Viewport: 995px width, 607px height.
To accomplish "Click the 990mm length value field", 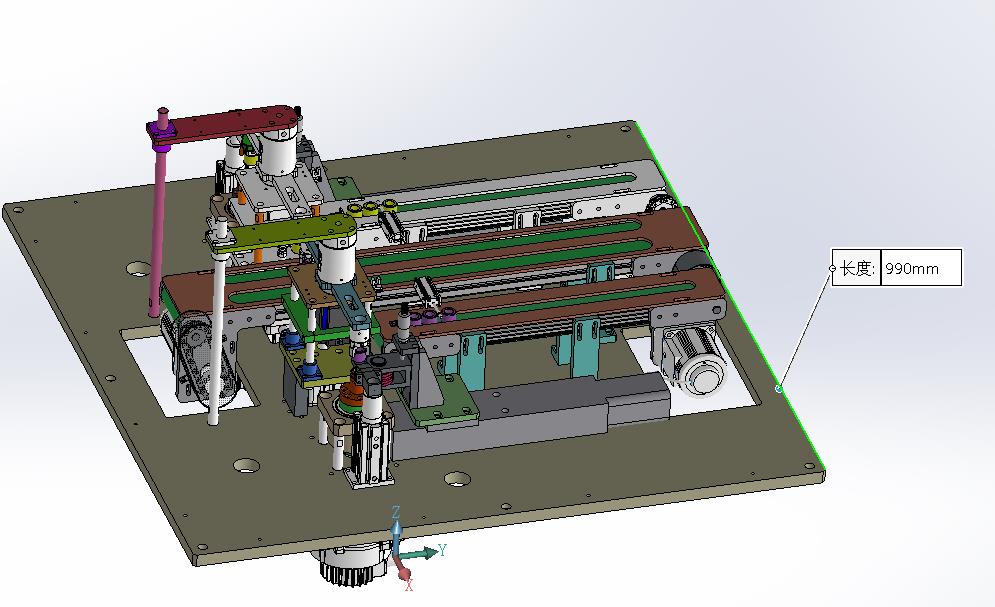I will 921,268.
